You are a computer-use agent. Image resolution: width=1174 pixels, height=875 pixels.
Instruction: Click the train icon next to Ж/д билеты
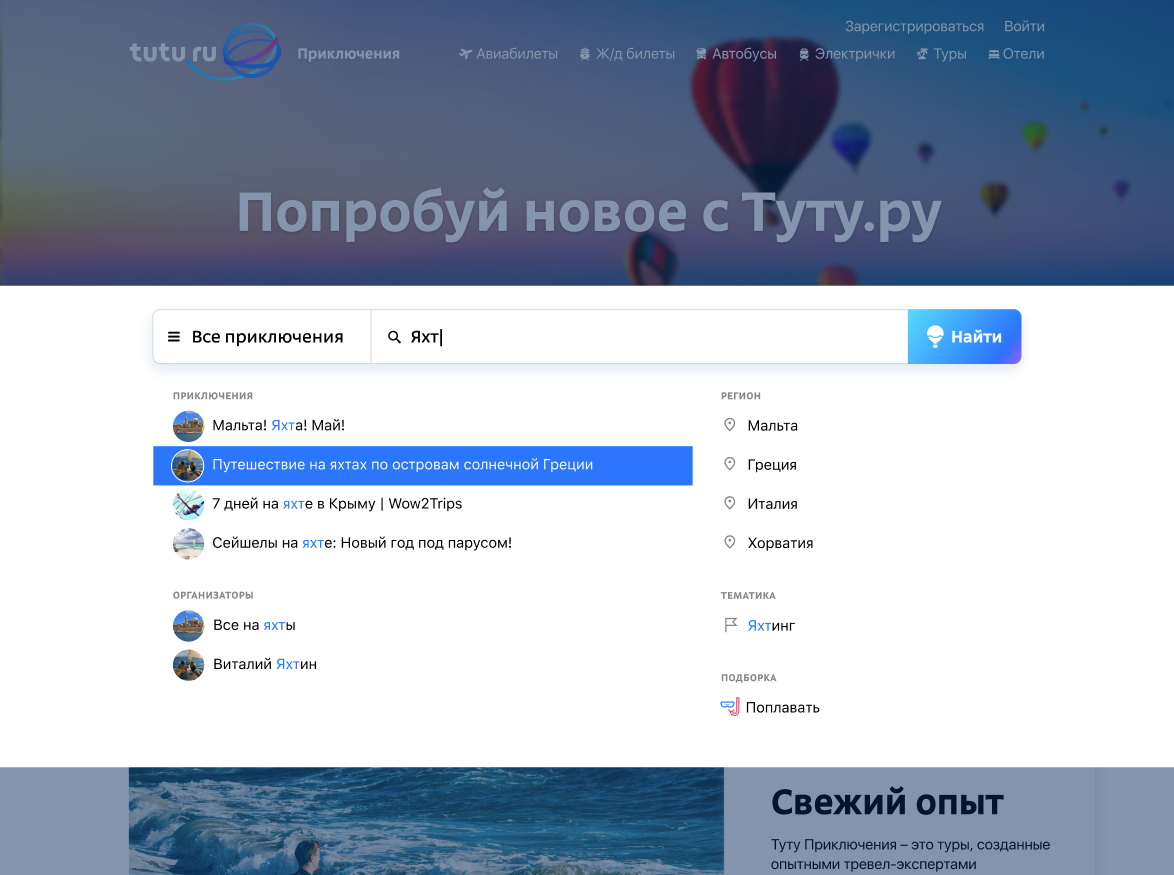[x=583, y=54]
